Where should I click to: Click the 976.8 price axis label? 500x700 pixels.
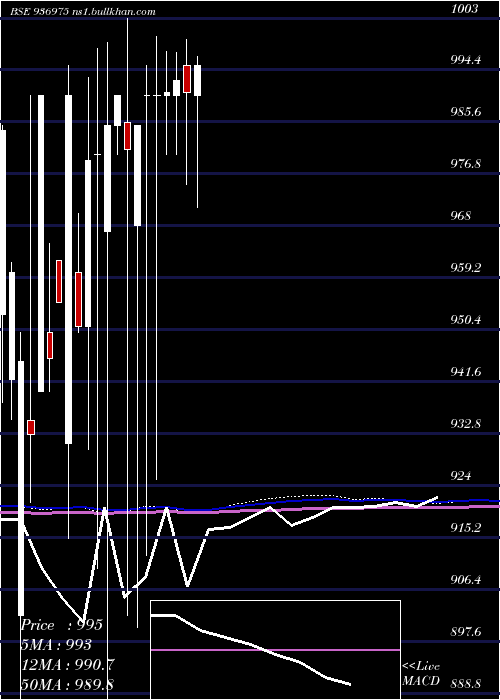pos(466,164)
